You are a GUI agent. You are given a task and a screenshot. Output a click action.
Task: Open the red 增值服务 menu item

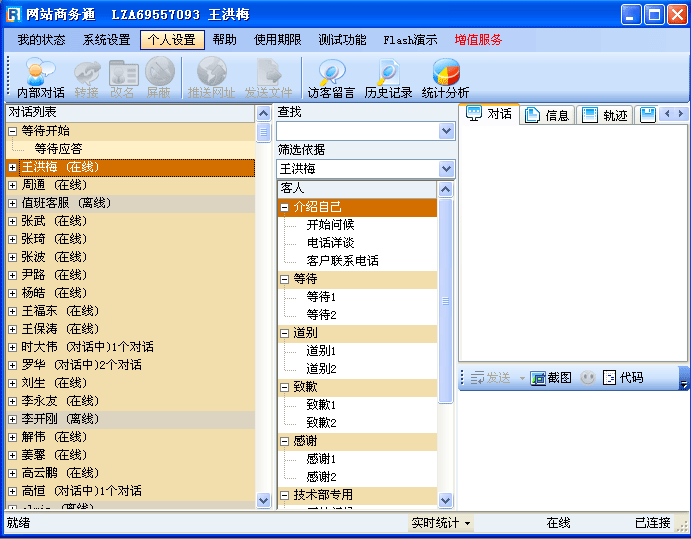(478, 40)
